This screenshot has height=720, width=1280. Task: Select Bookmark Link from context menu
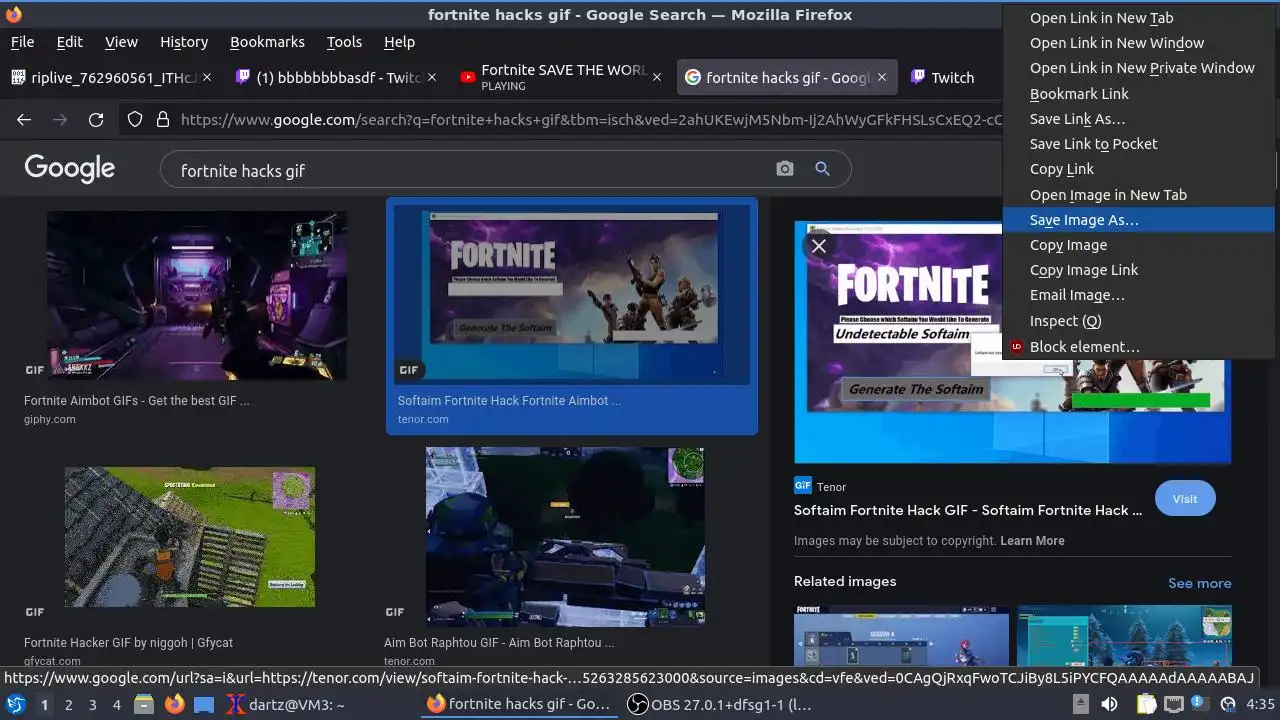click(1139, 94)
